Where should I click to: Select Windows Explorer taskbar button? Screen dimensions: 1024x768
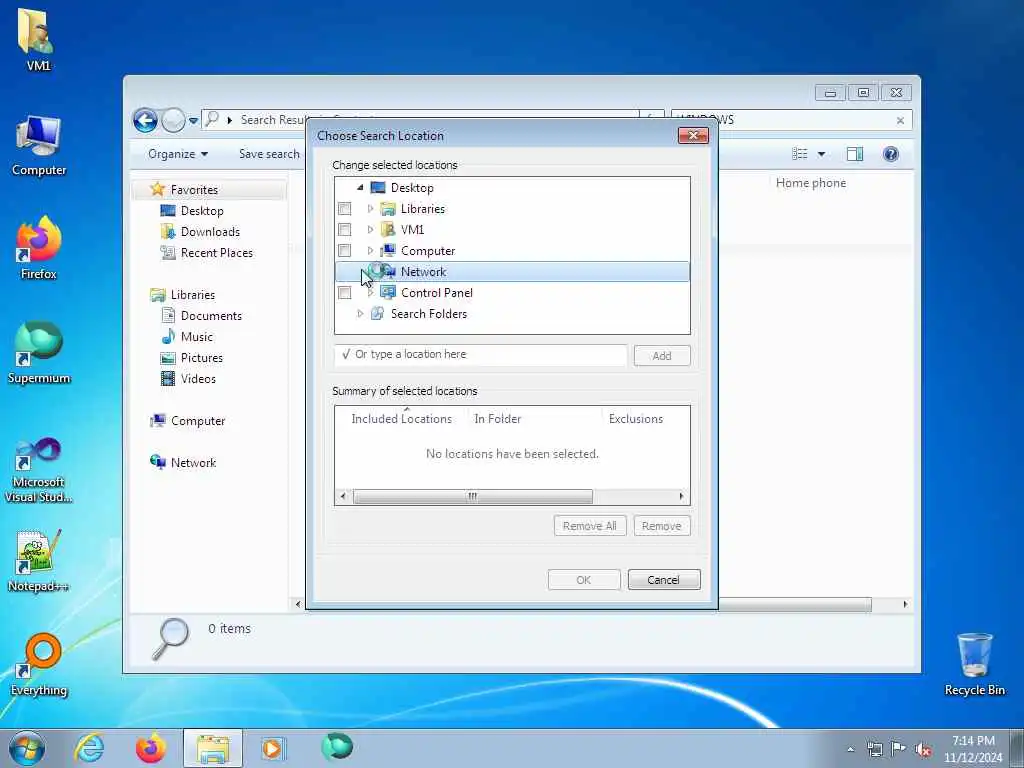pyautogui.click(x=212, y=748)
